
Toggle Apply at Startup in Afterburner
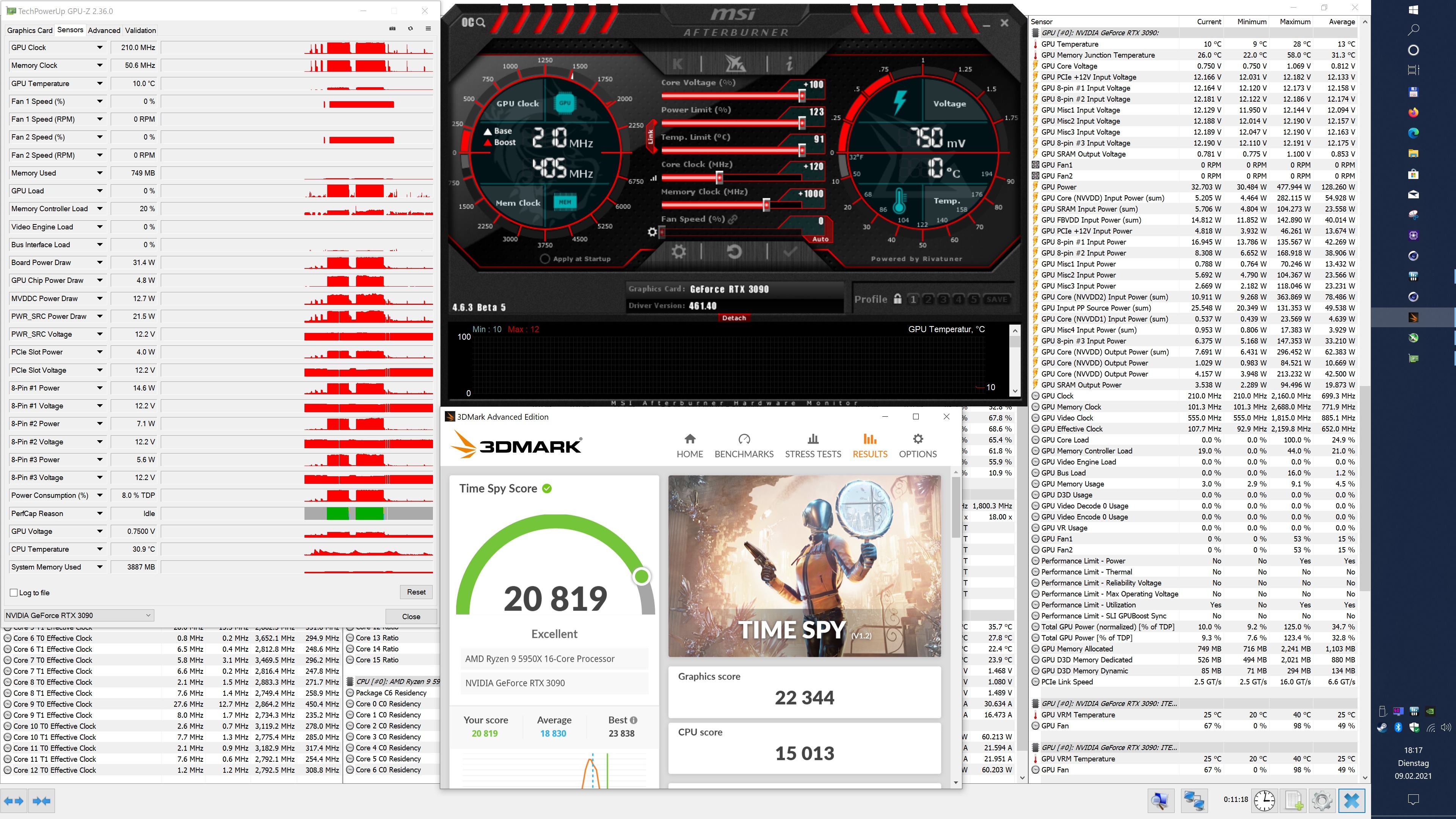(x=544, y=258)
